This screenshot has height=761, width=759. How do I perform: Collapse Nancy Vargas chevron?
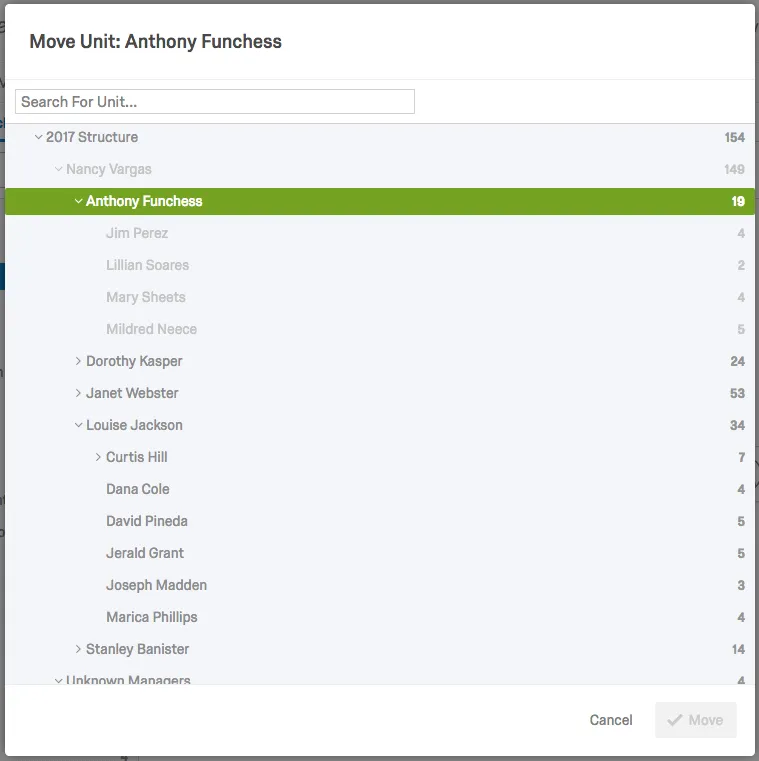[x=59, y=169]
